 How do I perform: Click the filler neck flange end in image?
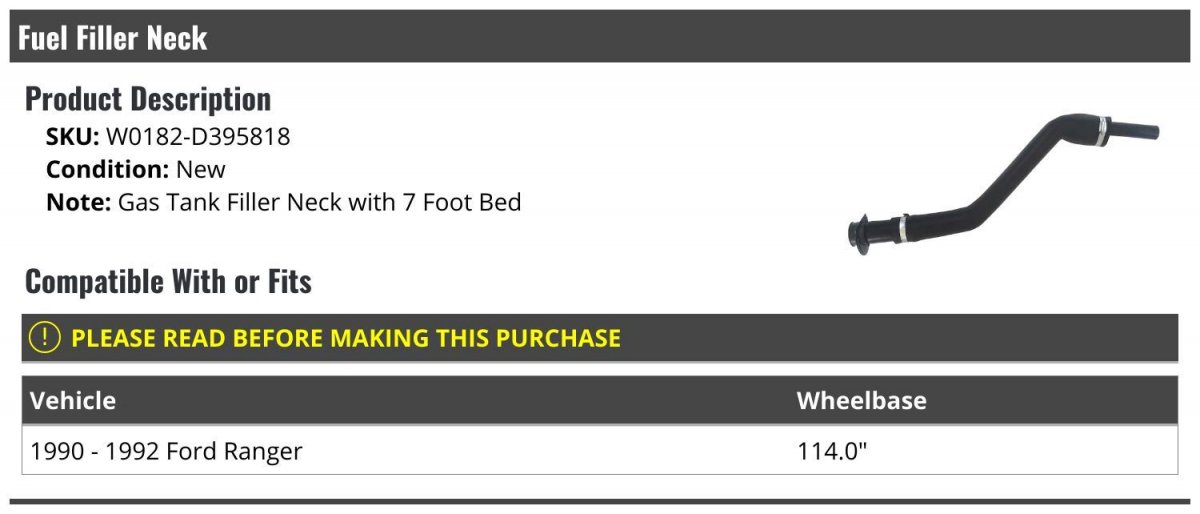(x=858, y=236)
